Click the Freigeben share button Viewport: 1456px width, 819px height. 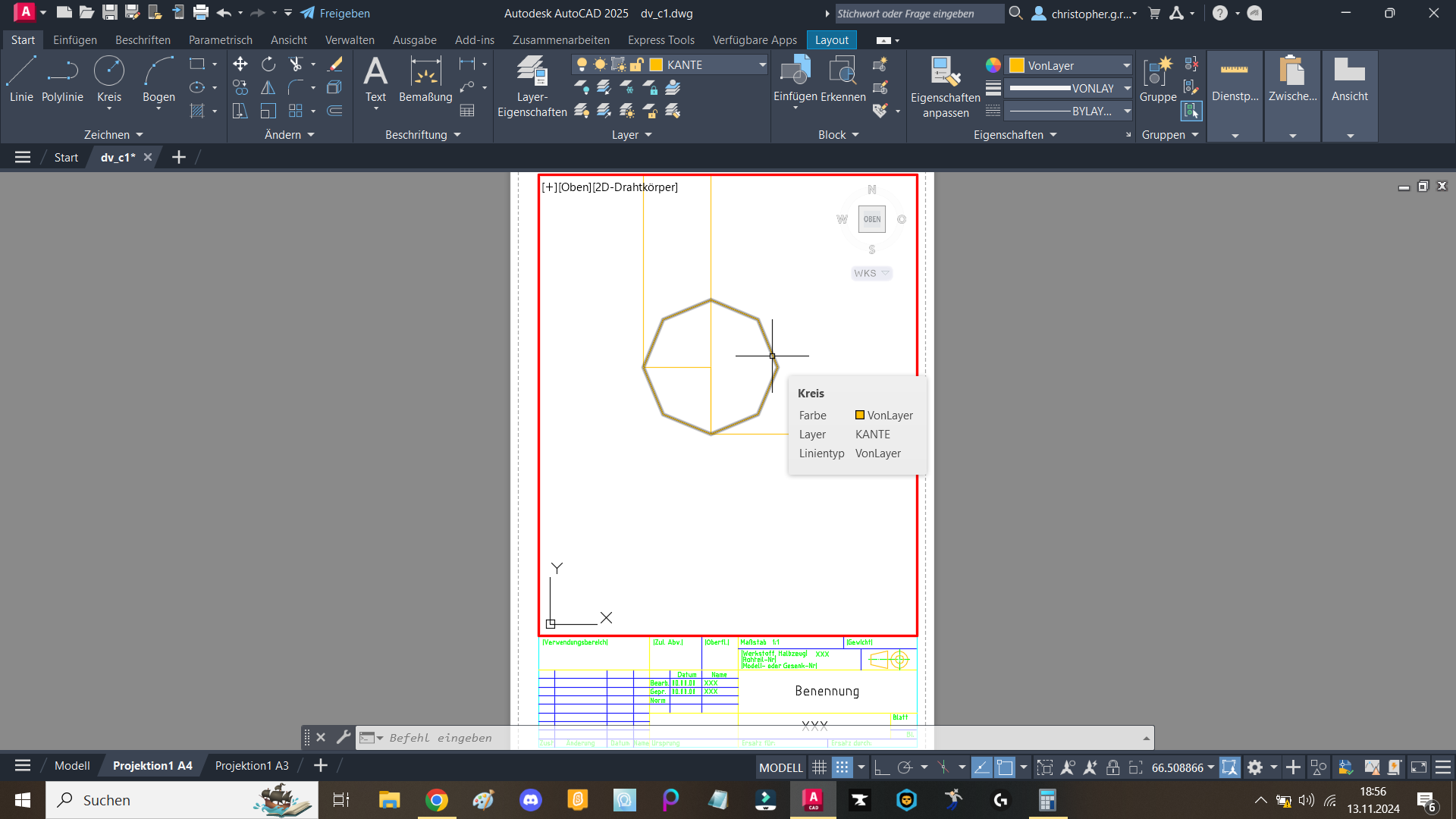[x=335, y=13]
